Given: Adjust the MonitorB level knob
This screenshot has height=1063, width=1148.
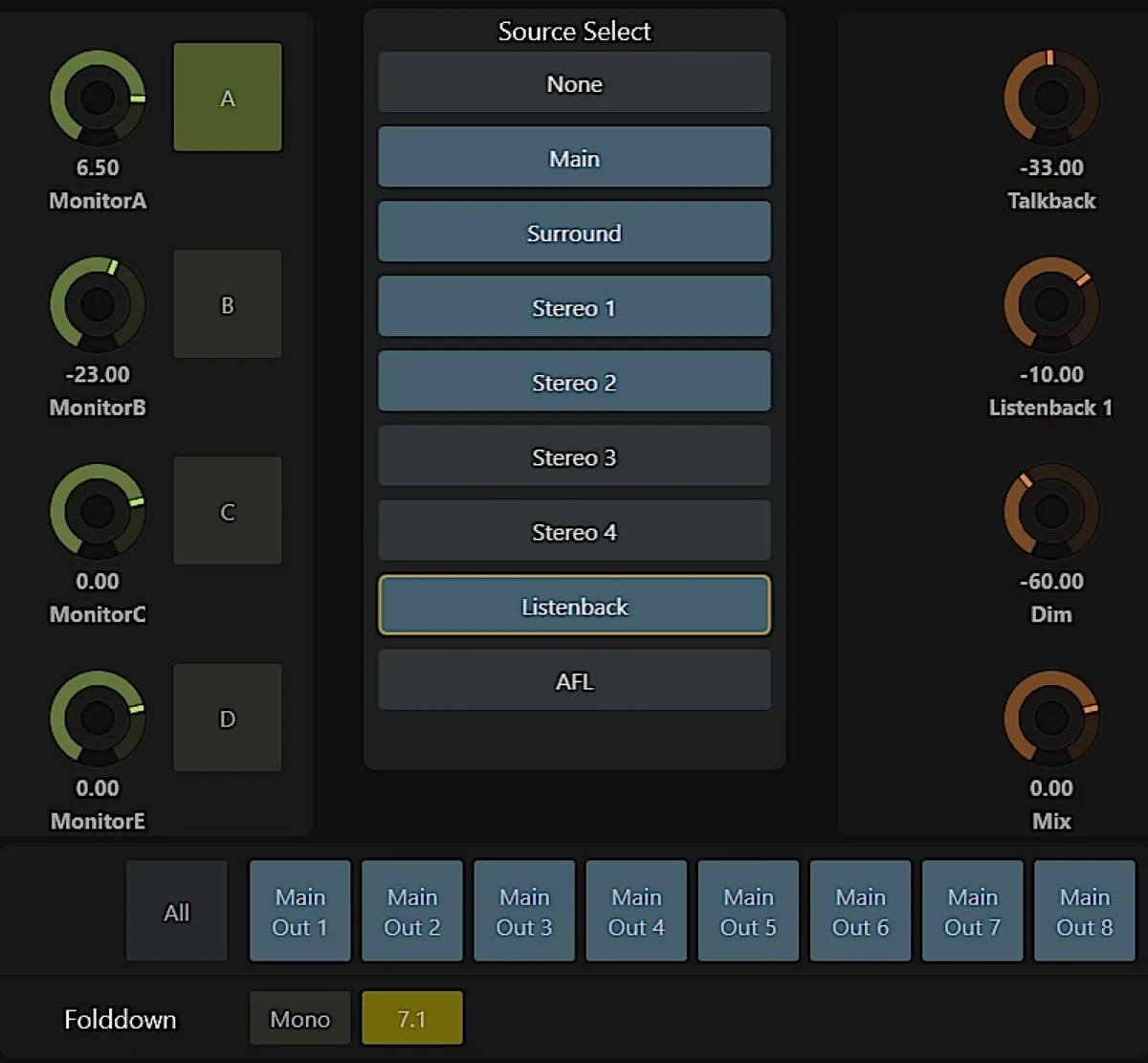Looking at the screenshot, I should [98, 304].
